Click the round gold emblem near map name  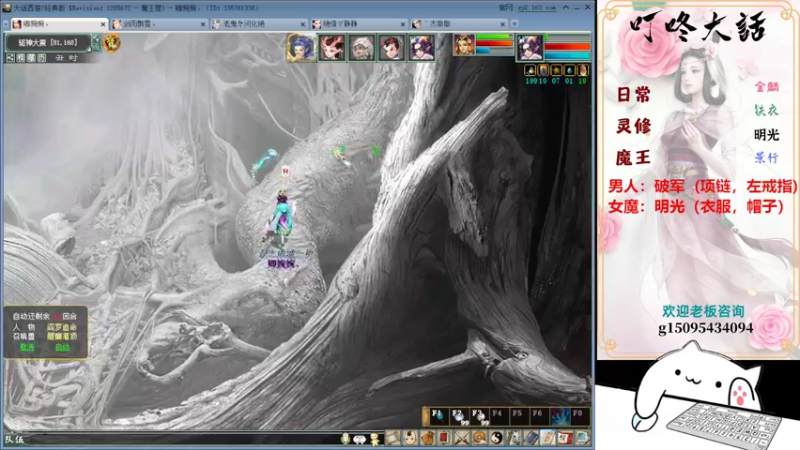point(112,42)
